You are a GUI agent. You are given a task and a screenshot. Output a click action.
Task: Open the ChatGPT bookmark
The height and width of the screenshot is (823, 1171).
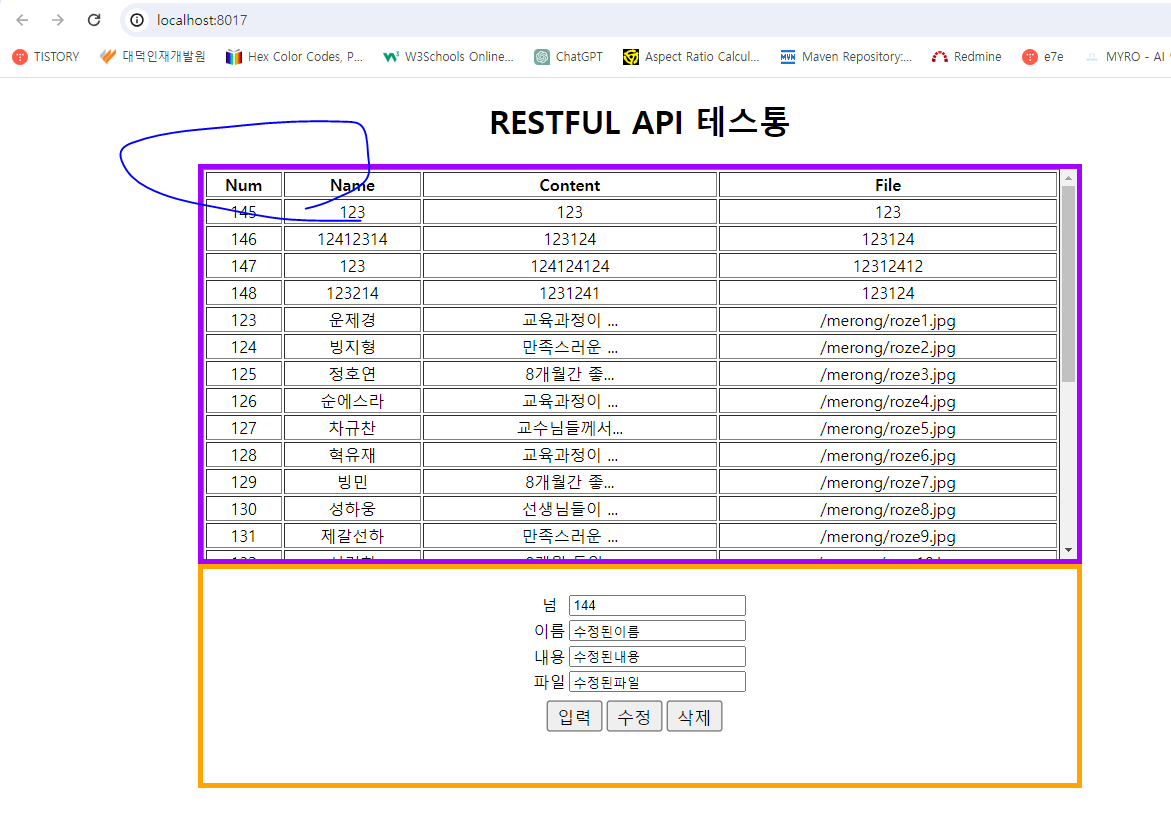568,57
